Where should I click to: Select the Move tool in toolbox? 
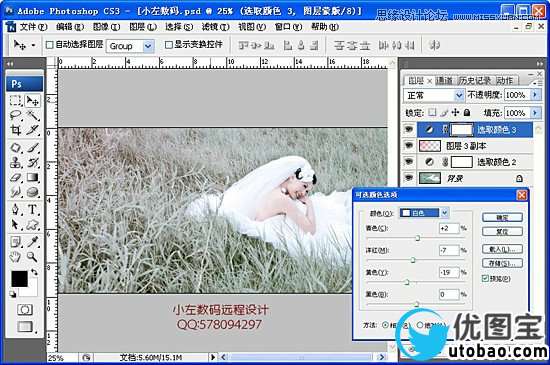pos(33,101)
